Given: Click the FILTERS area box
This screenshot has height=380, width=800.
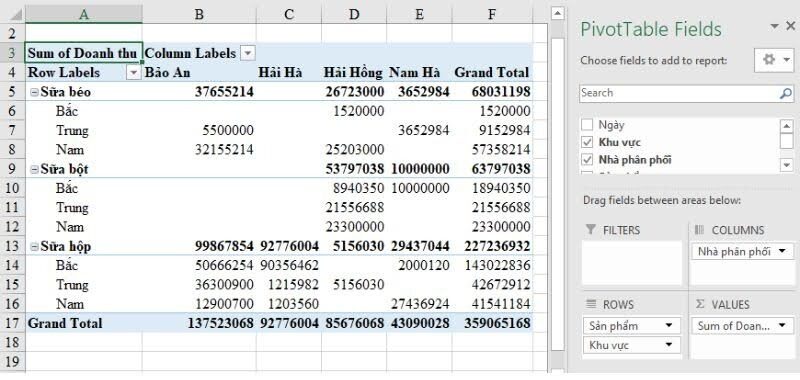Looking at the screenshot, I should tap(632, 263).
